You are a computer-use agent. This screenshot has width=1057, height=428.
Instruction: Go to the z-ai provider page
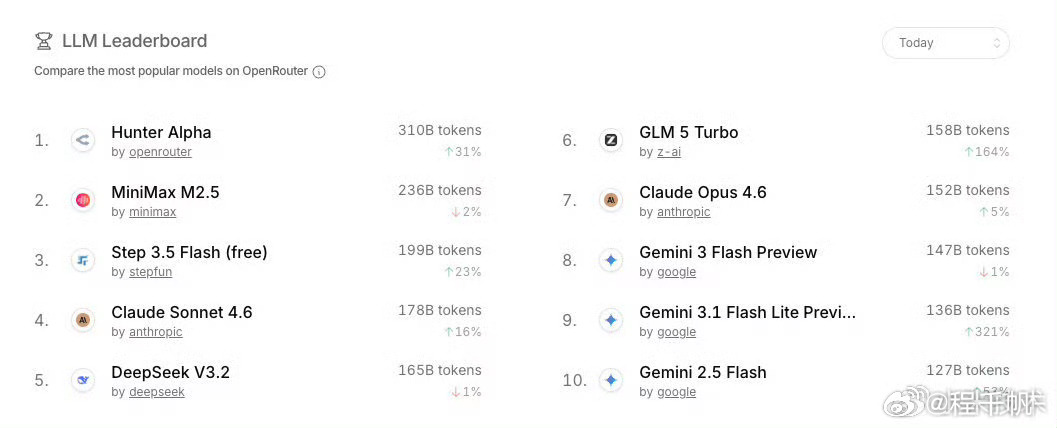668,152
